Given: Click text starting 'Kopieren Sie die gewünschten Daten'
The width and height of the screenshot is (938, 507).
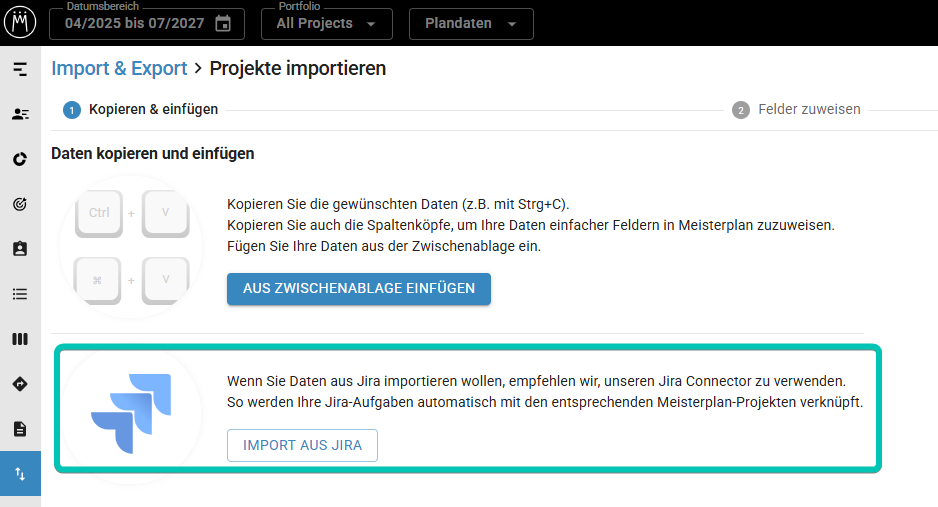Looking at the screenshot, I should pos(398,204).
